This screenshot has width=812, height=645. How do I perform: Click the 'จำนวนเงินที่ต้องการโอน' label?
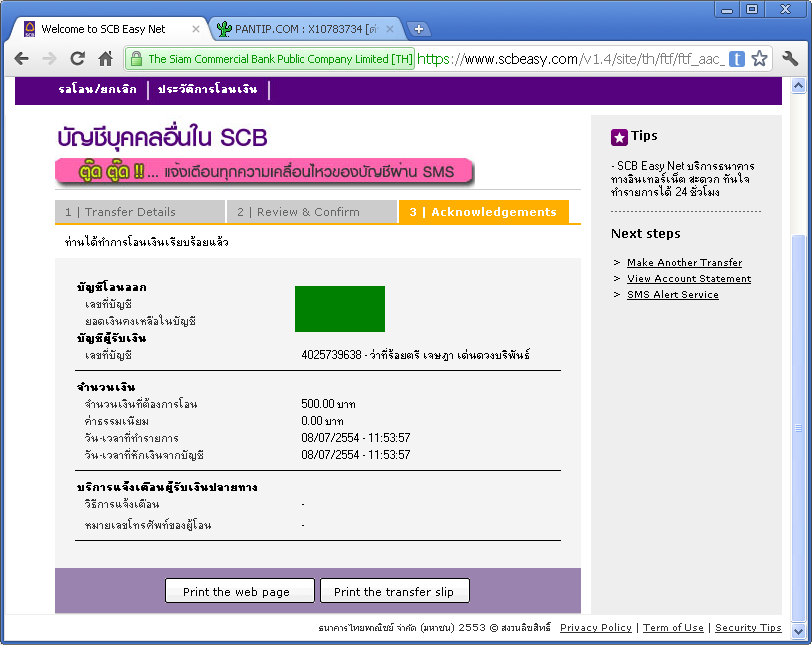coord(141,404)
